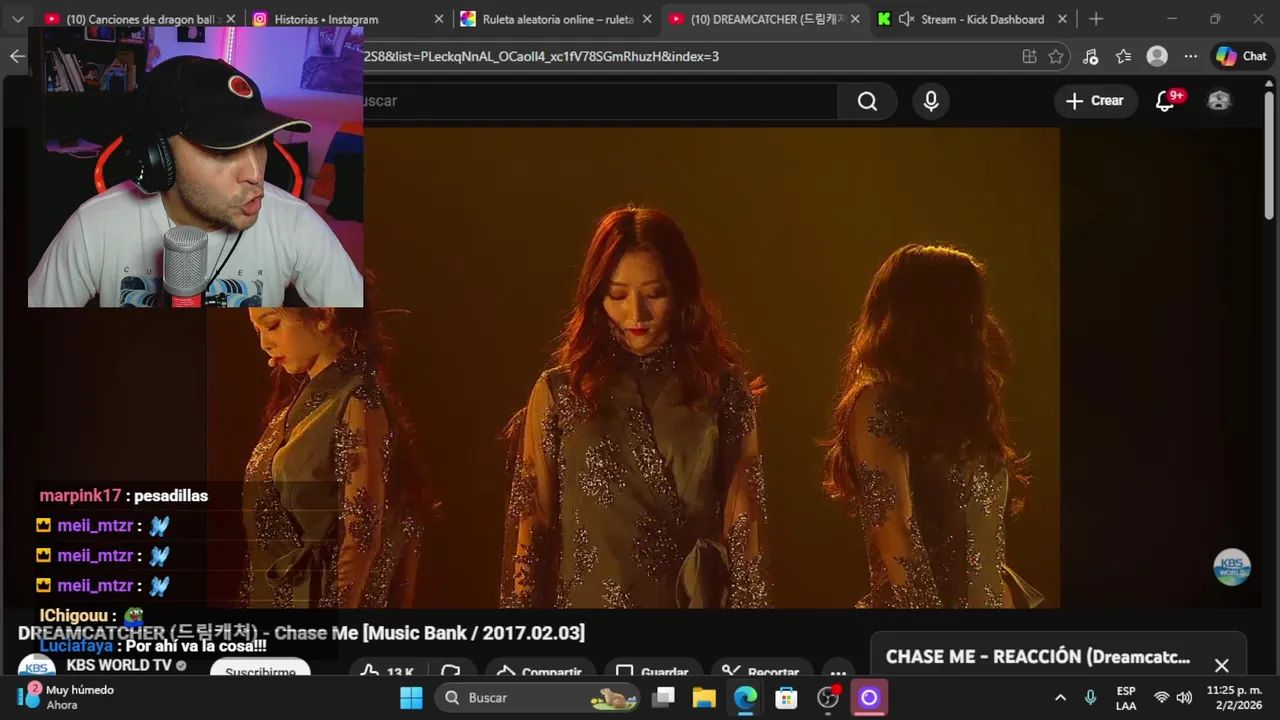Viewport: 1280px width, 720px height.
Task: Save video with the Guardar button
Action: (652, 671)
